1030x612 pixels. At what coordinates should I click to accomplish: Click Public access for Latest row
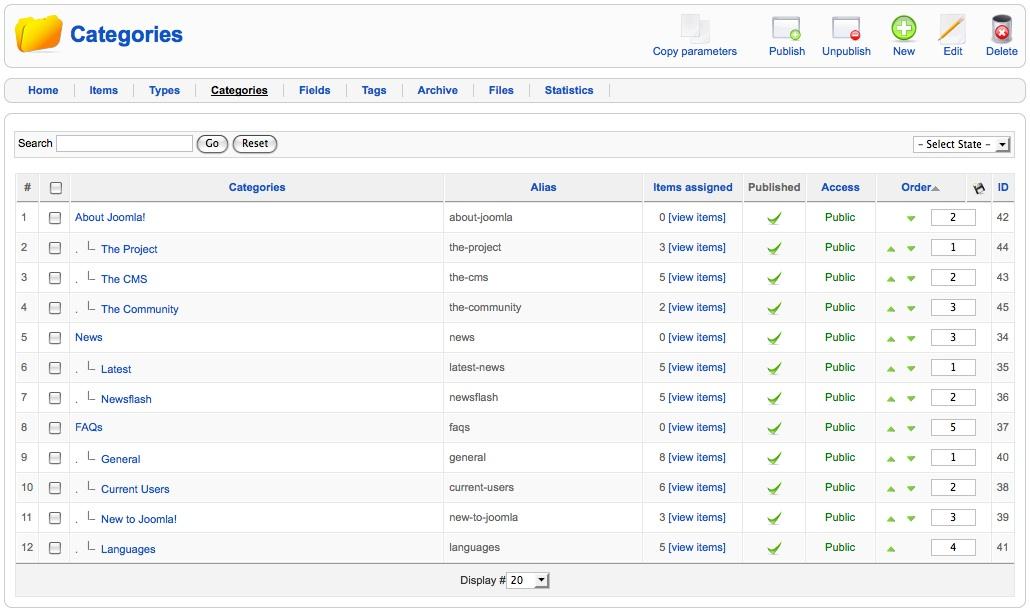pyautogui.click(x=840, y=368)
